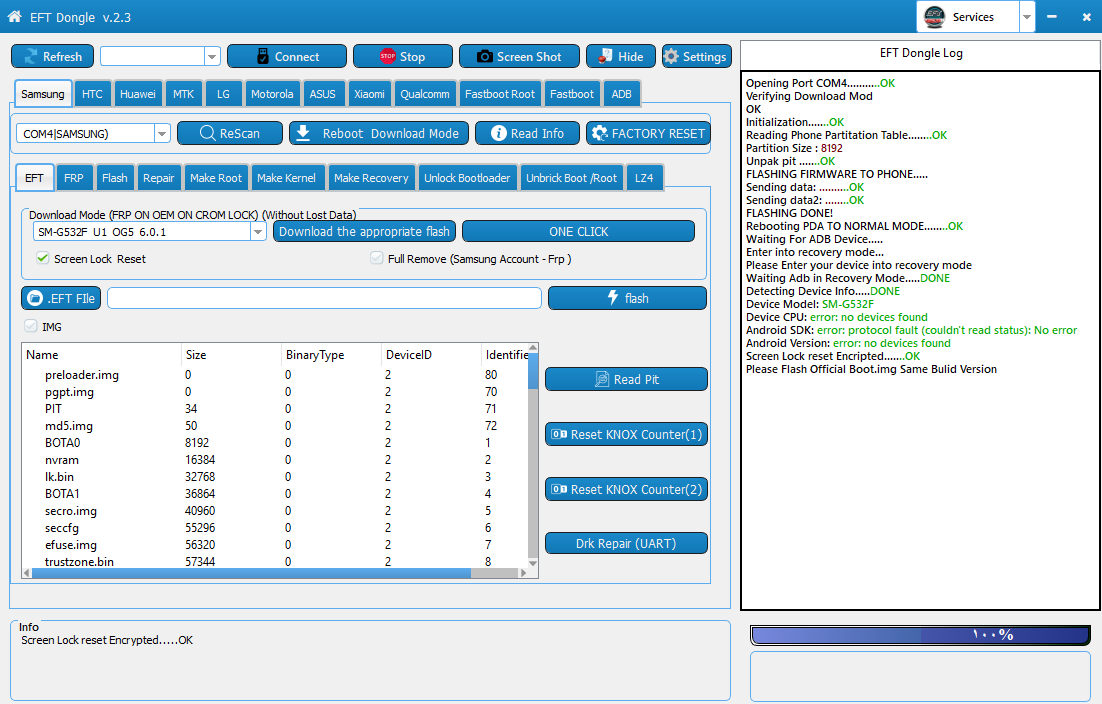Click the Refresh button with arrows icon
Viewport: 1102px width, 704px height.
point(53,56)
